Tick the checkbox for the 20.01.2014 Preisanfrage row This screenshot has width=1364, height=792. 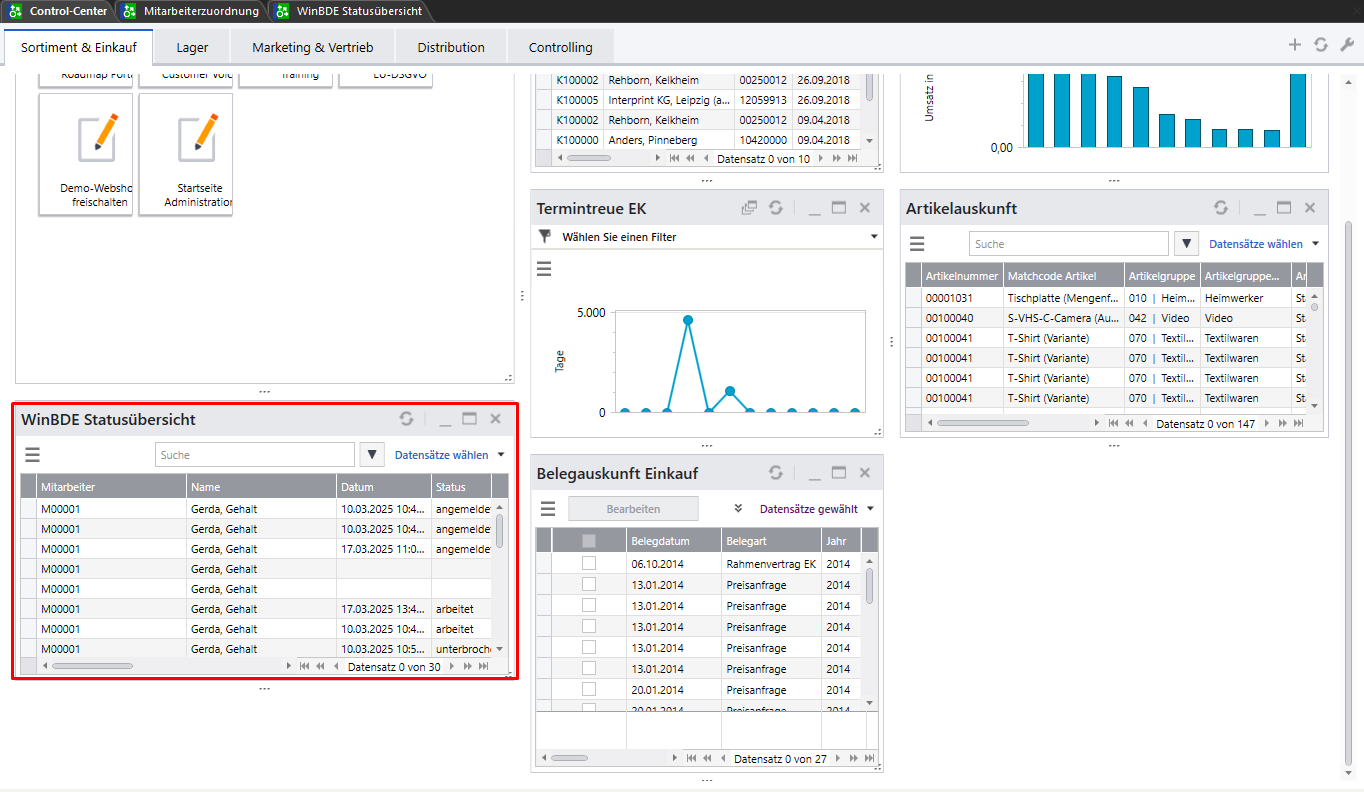point(589,690)
